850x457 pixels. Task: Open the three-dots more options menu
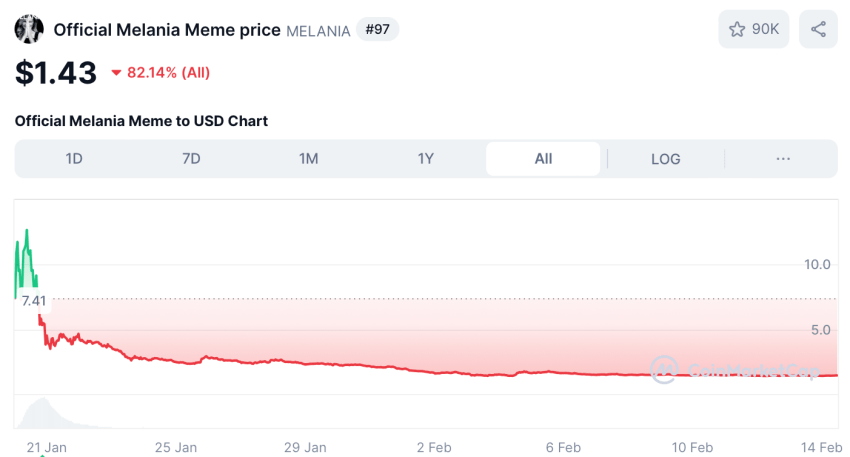(x=783, y=159)
